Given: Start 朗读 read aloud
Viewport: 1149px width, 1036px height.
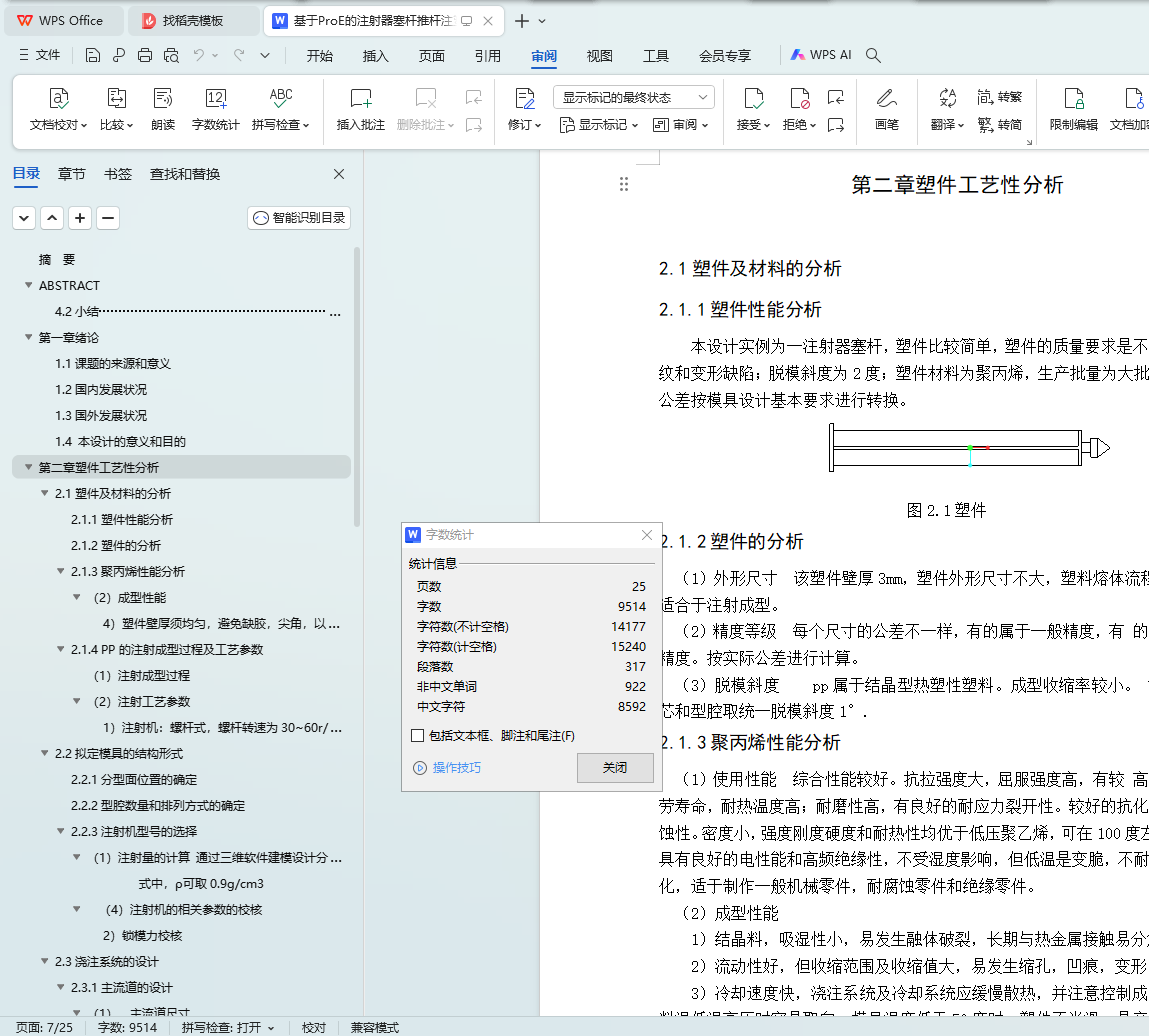Looking at the screenshot, I should (163, 98).
